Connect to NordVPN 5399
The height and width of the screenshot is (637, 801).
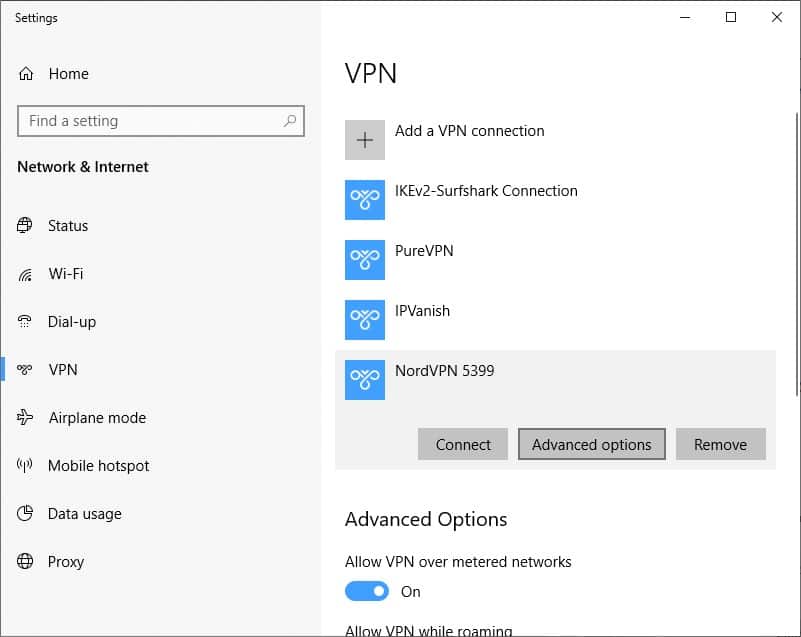pyautogui.click(x=463, y=444)
